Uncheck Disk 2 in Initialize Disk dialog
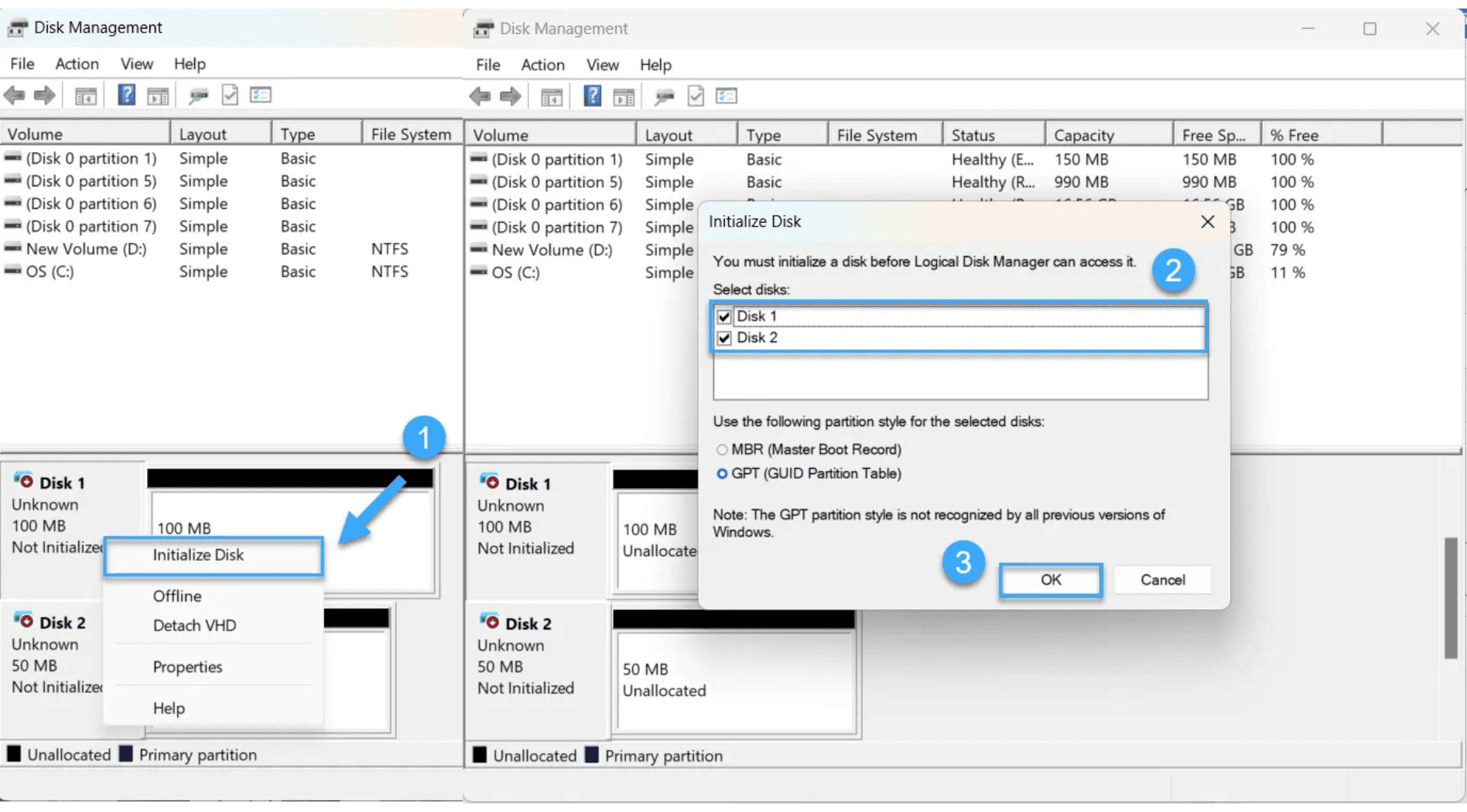 (724, 338)
